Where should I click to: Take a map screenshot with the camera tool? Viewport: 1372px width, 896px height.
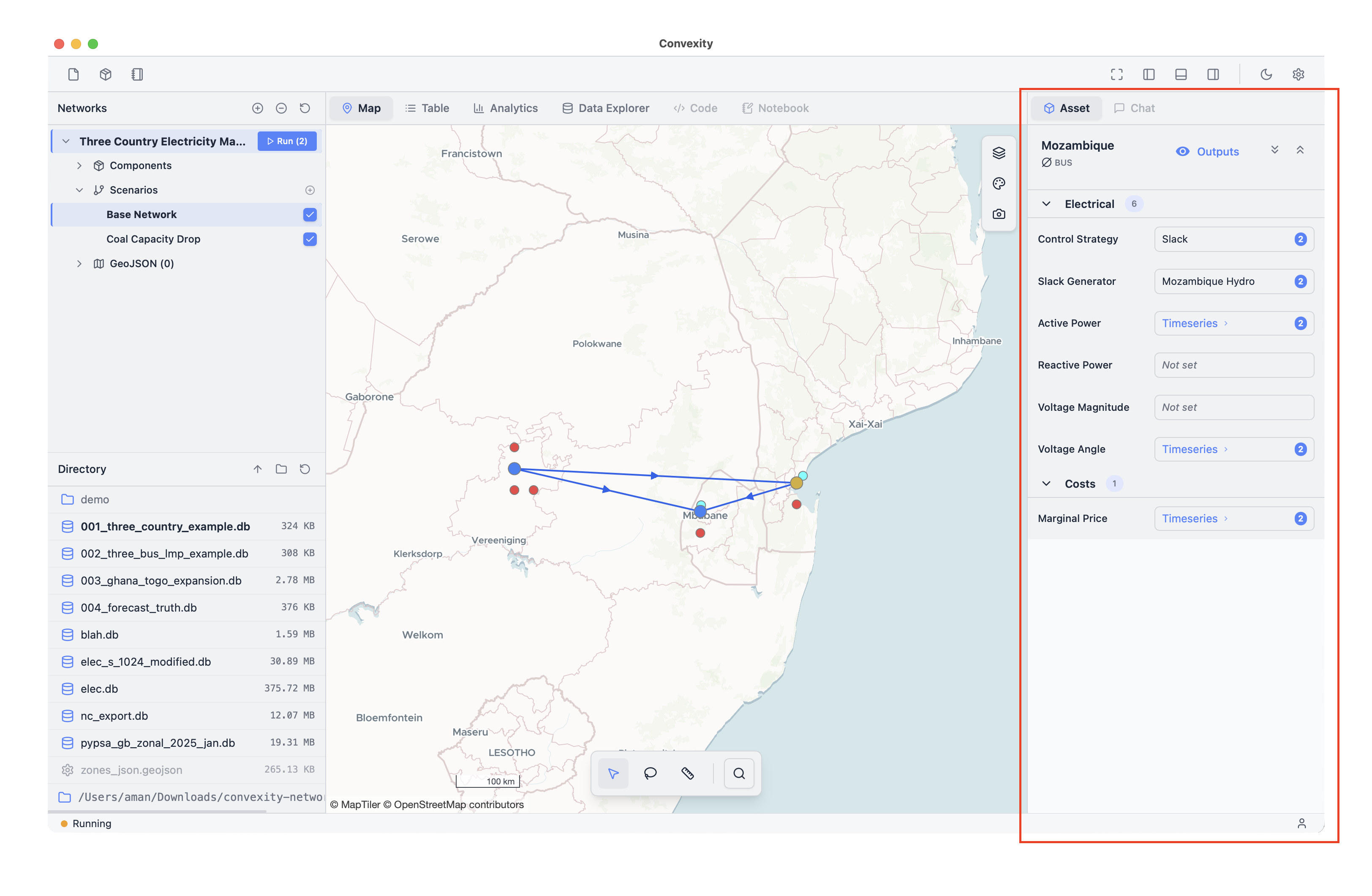click(x=999, y=213)
